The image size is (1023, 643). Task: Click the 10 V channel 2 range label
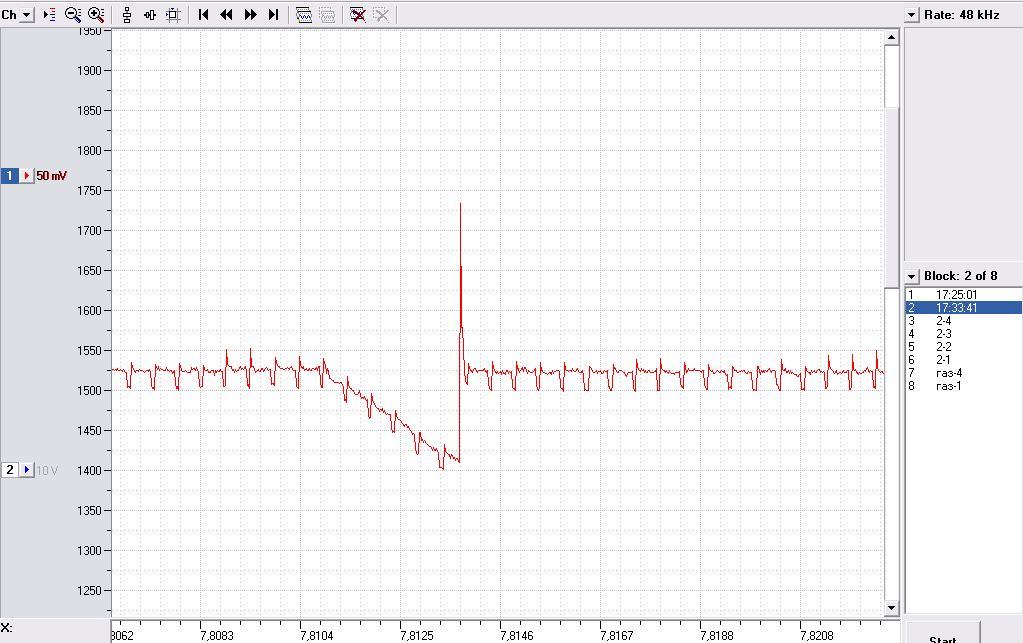tap(47, 470)
